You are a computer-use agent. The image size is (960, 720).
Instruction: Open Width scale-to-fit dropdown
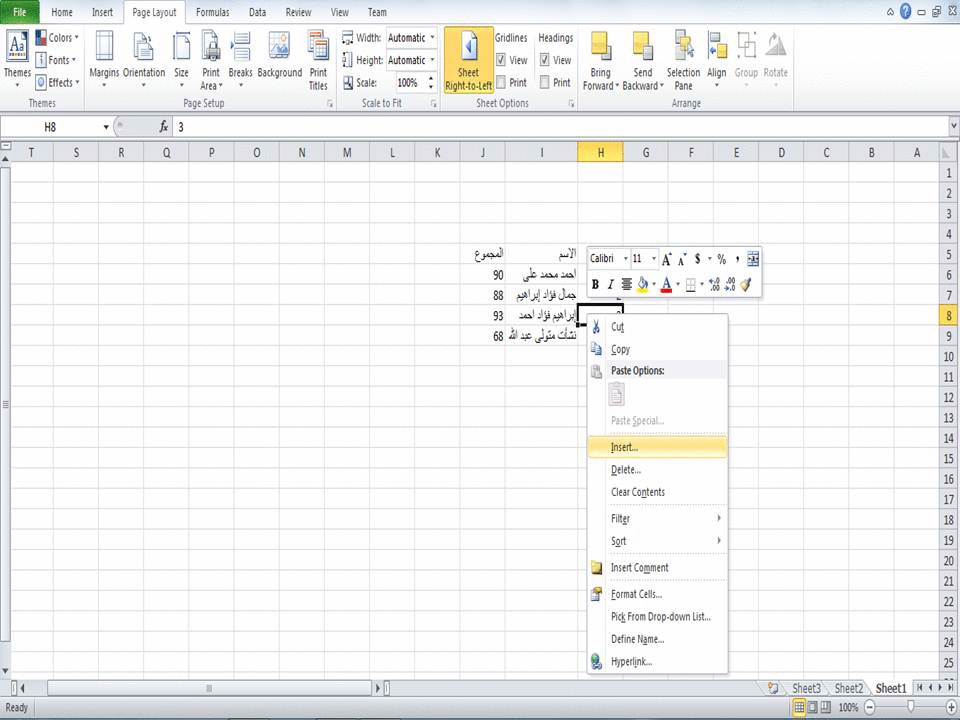[x=432, y=38]
